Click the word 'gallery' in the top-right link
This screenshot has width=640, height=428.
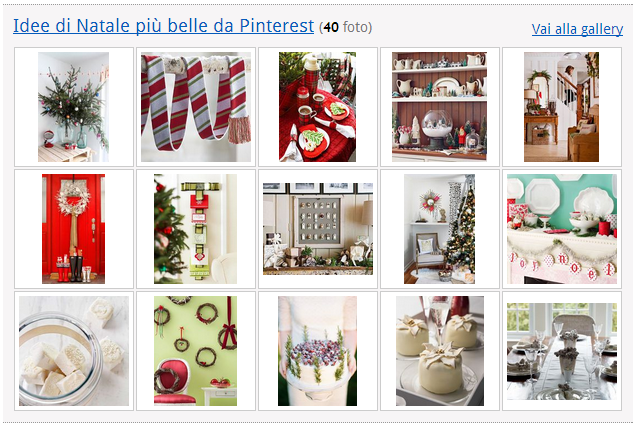(602, 29)
